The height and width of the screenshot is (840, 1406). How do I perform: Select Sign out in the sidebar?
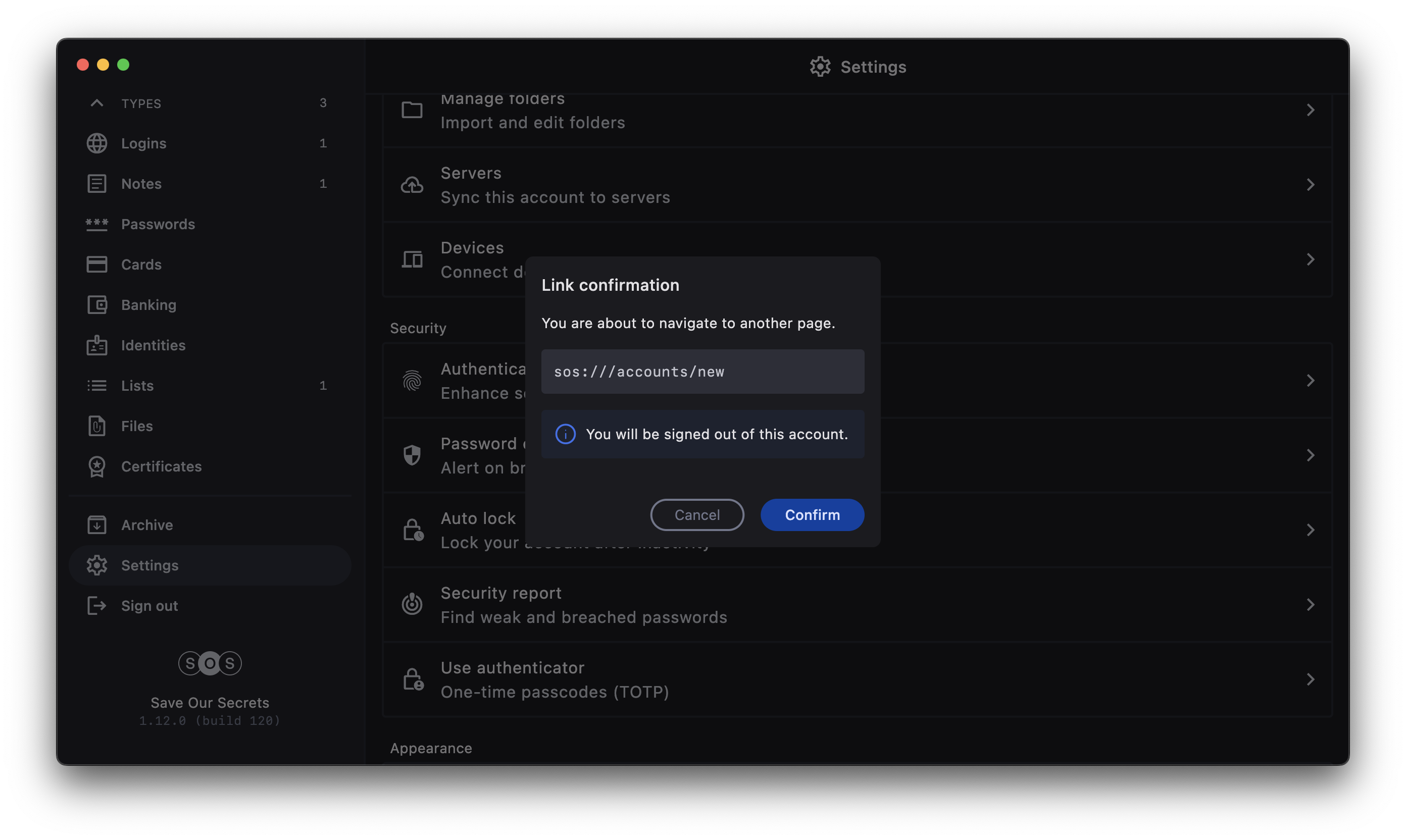click(210, 606)
